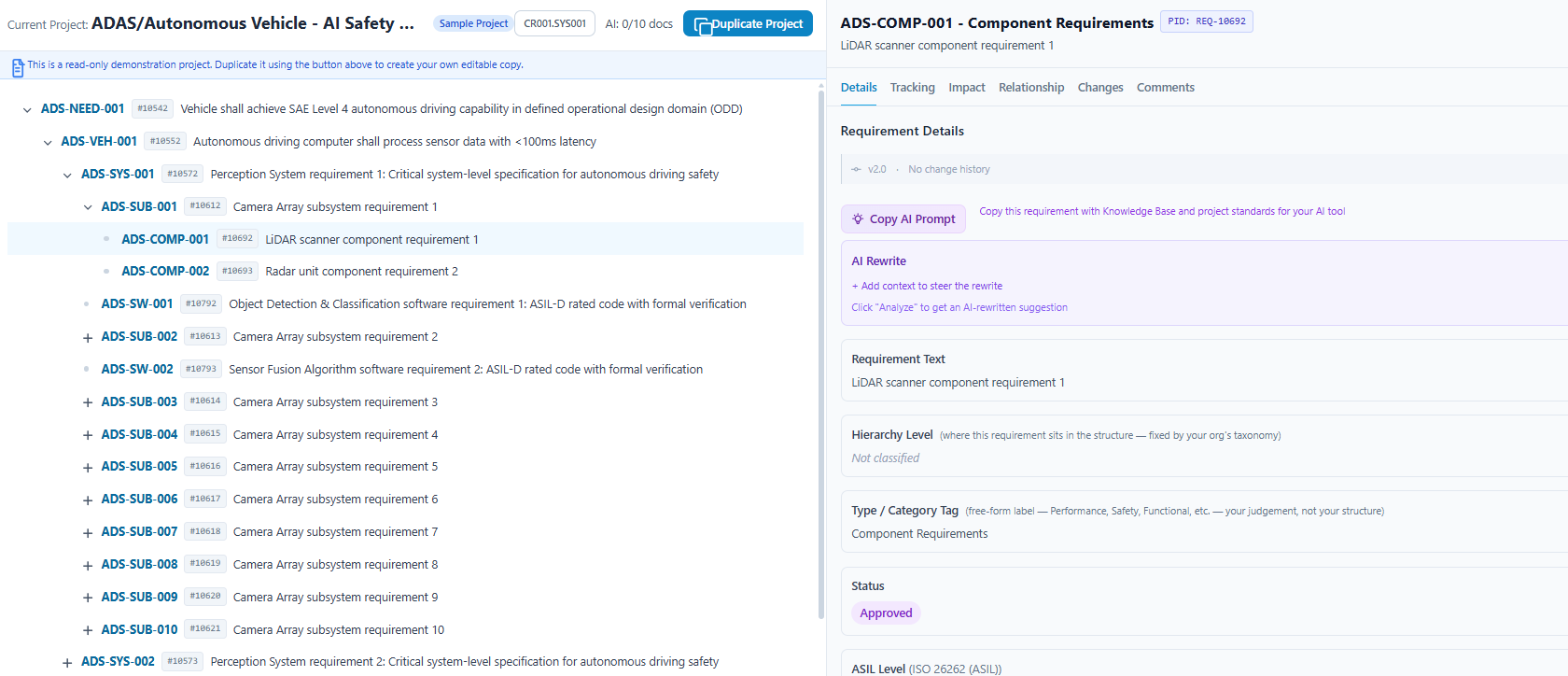Expand the ADS-SYS-002 plus icon

[x=67, y=663]
